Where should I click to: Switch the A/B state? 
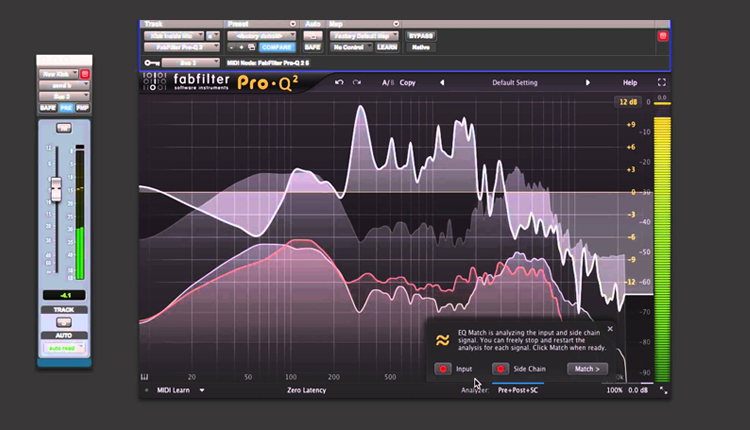pos(388,82)
